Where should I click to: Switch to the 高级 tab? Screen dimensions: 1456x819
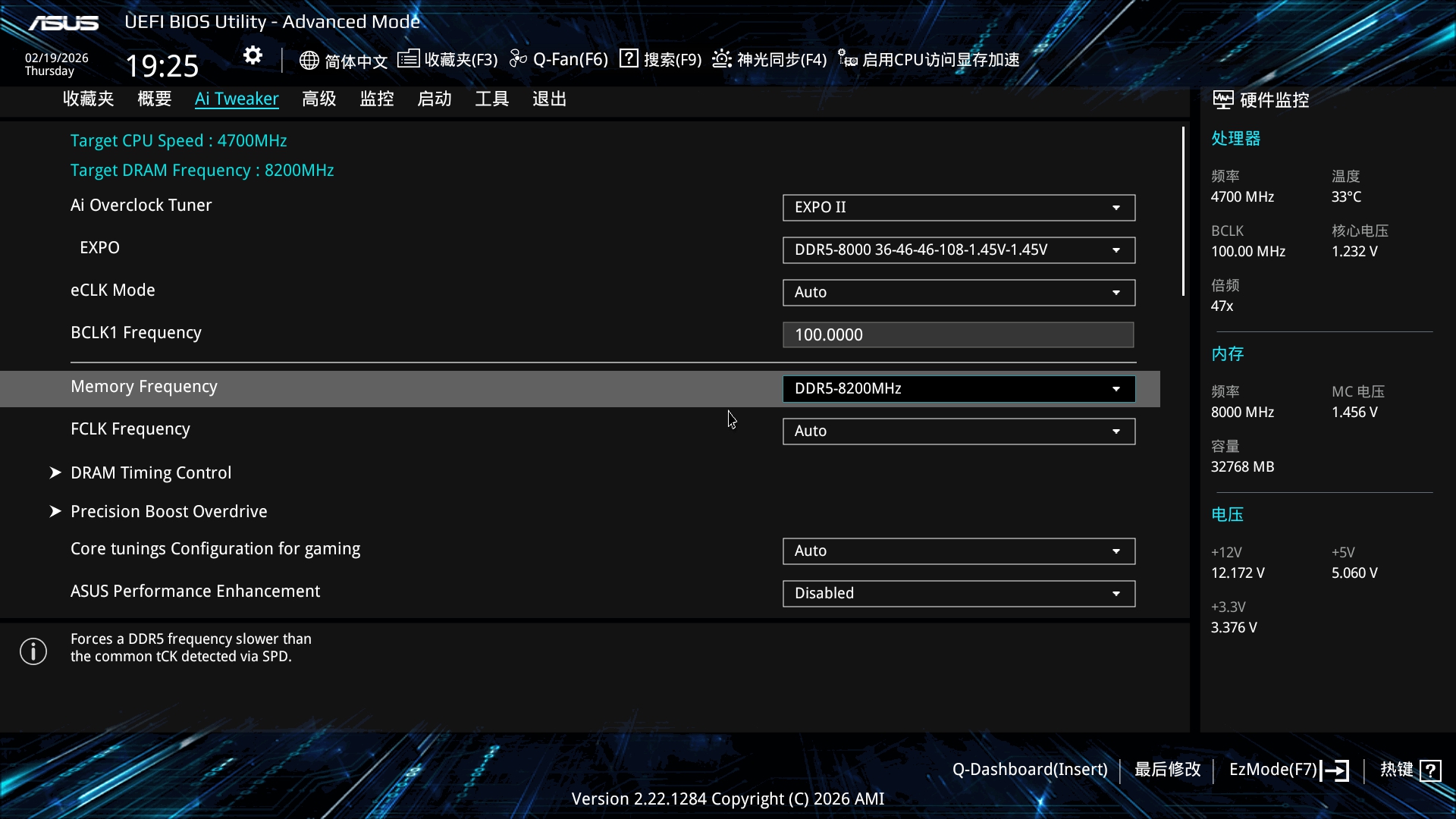click(318, 99)
